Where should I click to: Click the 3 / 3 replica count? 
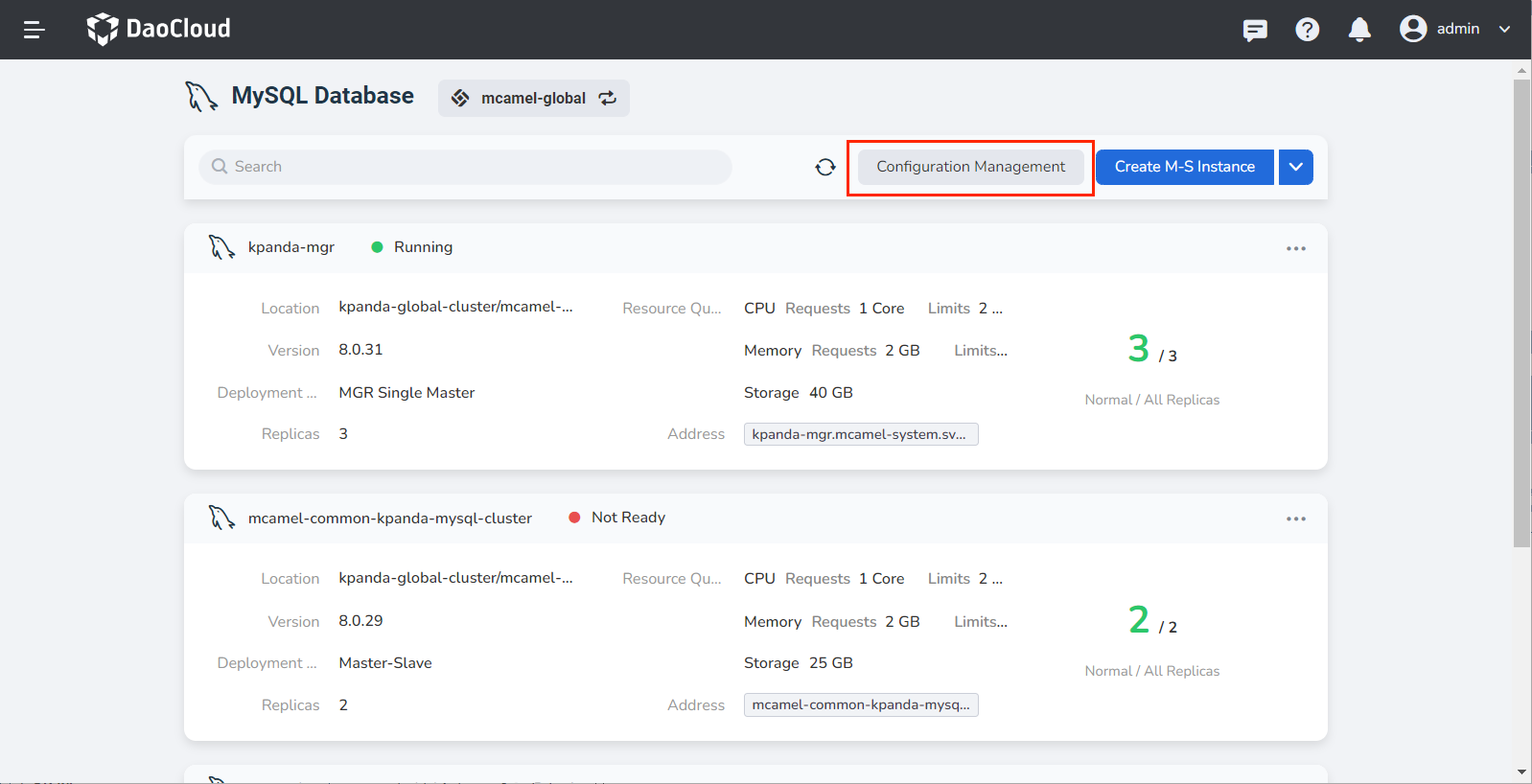(x=1152, y=349)
